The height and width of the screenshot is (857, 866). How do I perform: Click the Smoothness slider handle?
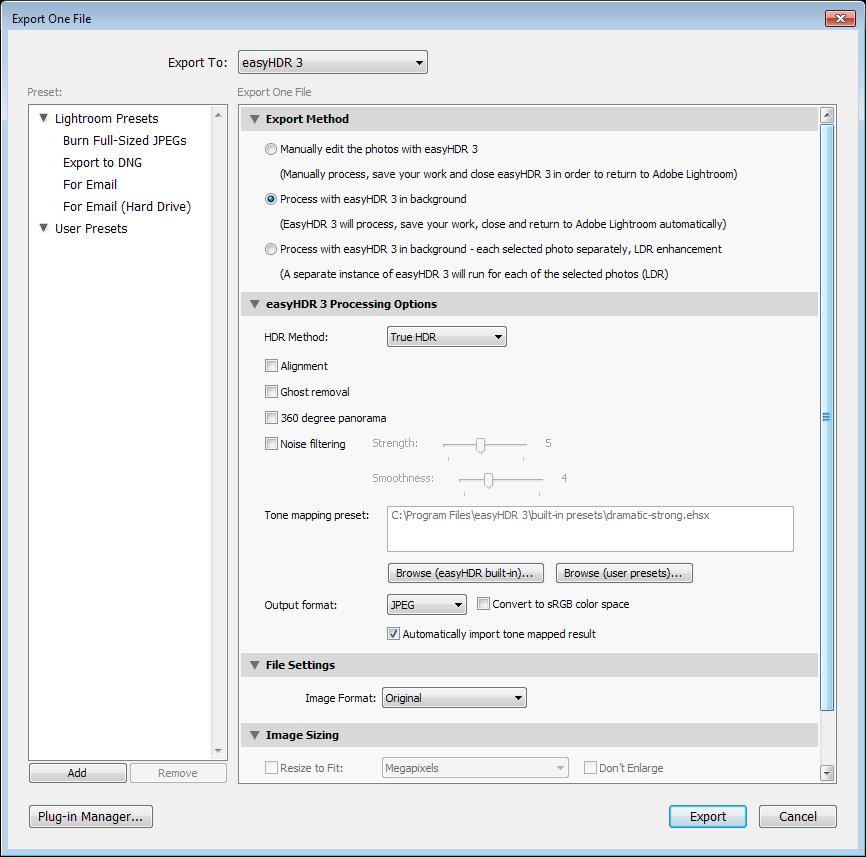[x=488, y=480]
